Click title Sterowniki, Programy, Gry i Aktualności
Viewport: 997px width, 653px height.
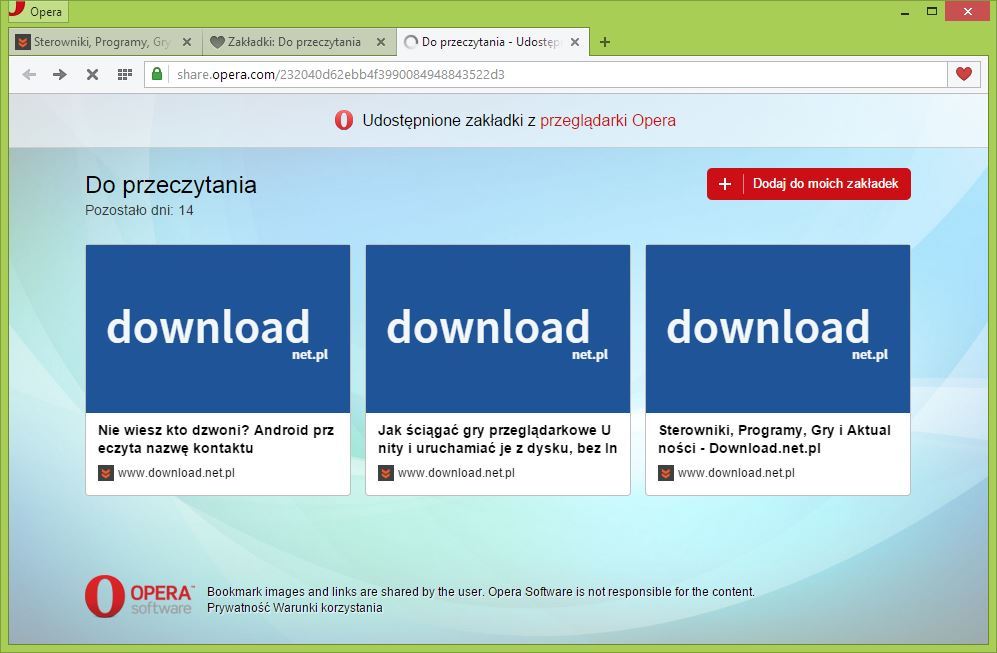pos(774,439)
